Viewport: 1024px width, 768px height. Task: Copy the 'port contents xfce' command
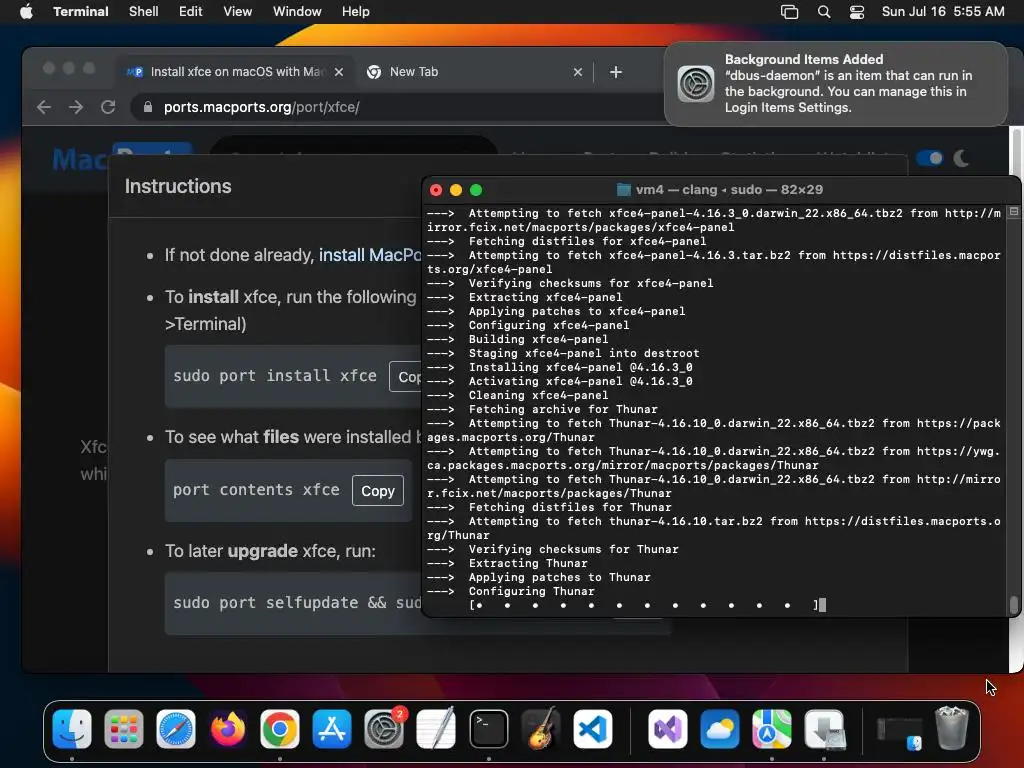[377, 490]
